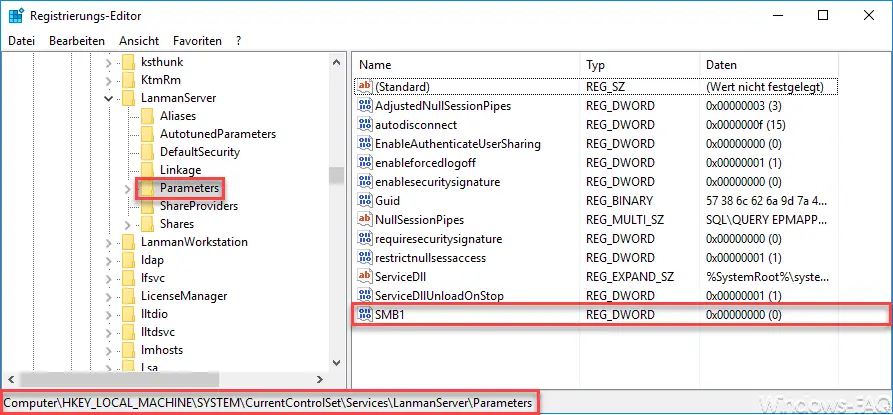Select the SMB1 value name
Screen dimensions: 893x415
point(390,314)
